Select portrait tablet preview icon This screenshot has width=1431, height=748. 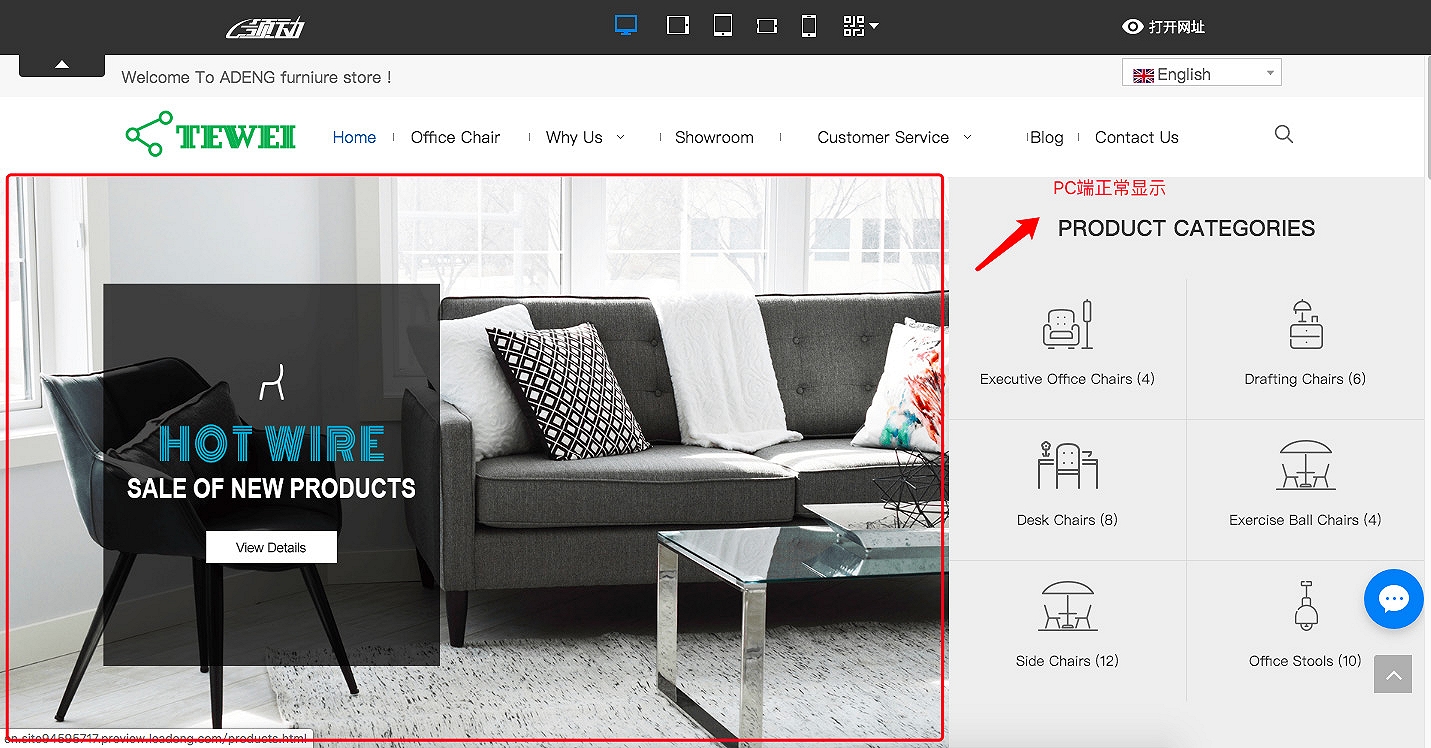[722, 26]
